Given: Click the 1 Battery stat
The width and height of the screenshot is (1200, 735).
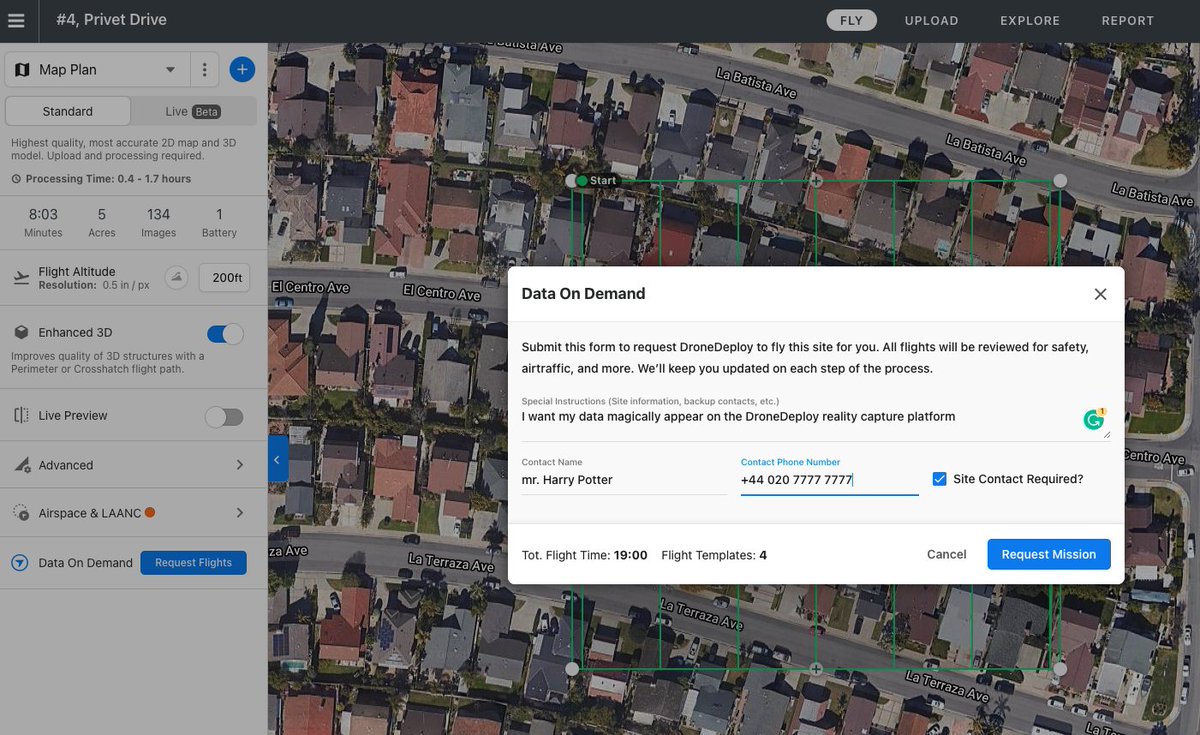Looking at the screenshot, I should coord(219,223).
